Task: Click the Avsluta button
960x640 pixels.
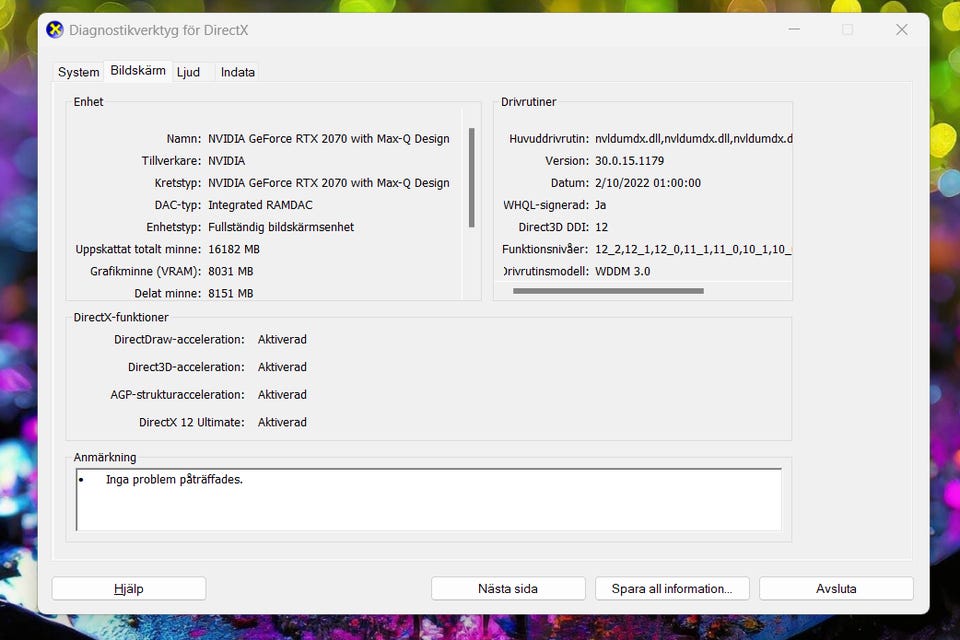Action: pyautogui.click(x=836, y=589)
